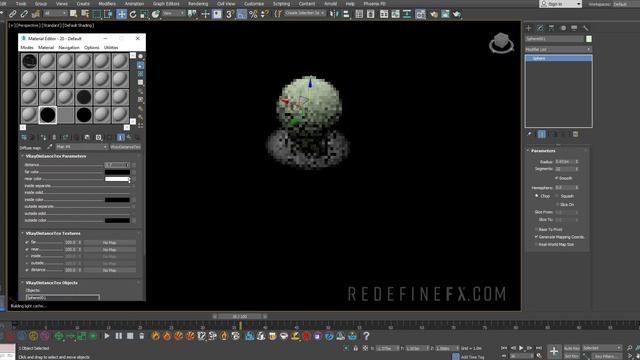Select the Squash radio button

click(x=557, y=196)
